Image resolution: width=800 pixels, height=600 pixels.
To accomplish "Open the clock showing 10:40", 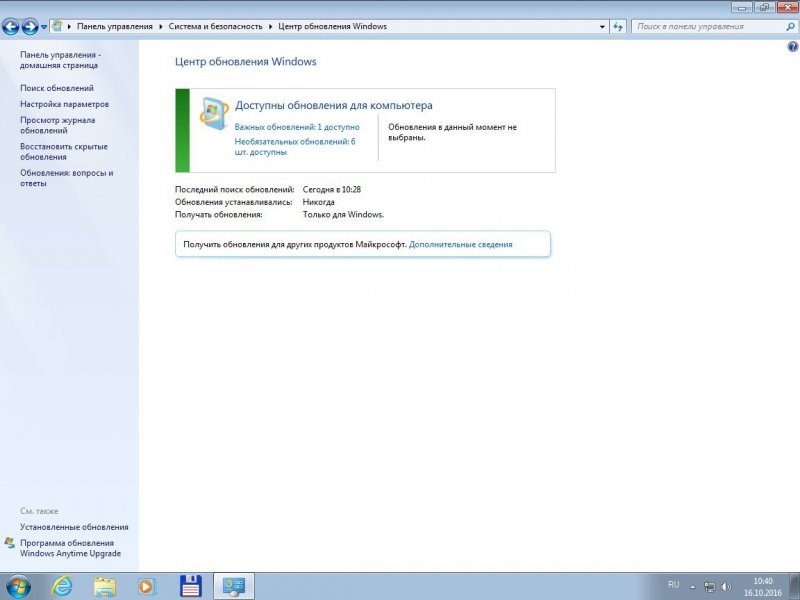I will (763, 587).
